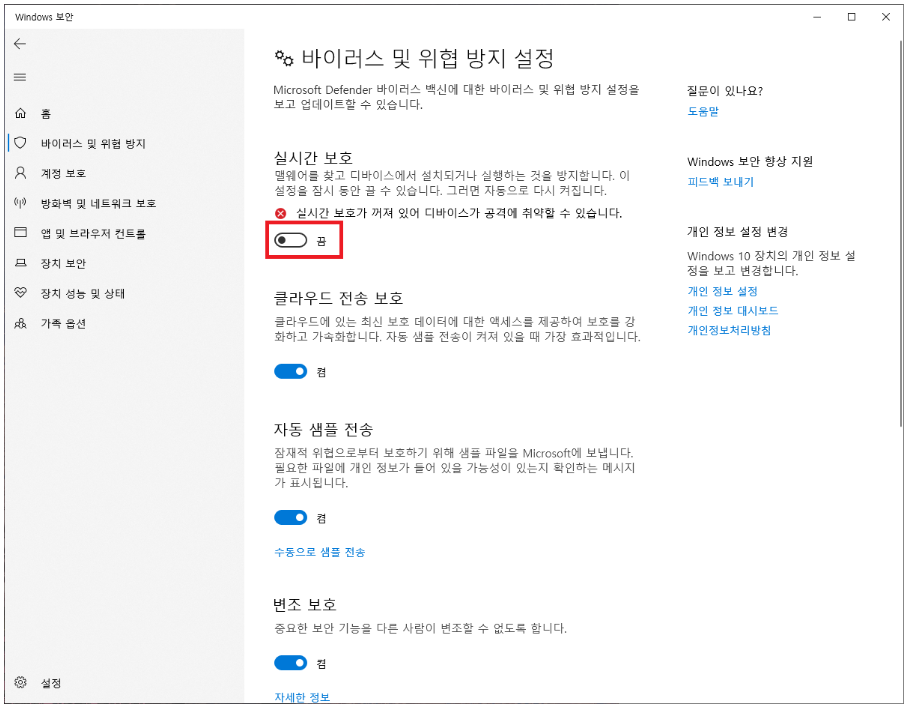The width and height of the screenshot is (910, 708).
Task: Go back with the arrow icon
Action: click(20, 44)
